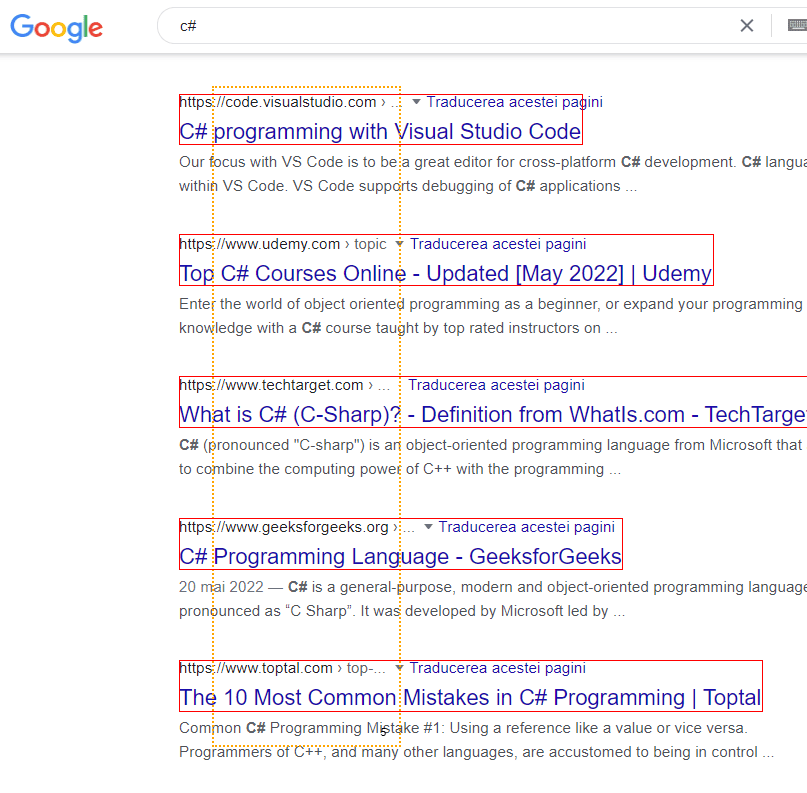Click 'Traducerea acestei pagini' for techtarget.com
The width and height of the screenshot is (807, 793).
point(496,385)
